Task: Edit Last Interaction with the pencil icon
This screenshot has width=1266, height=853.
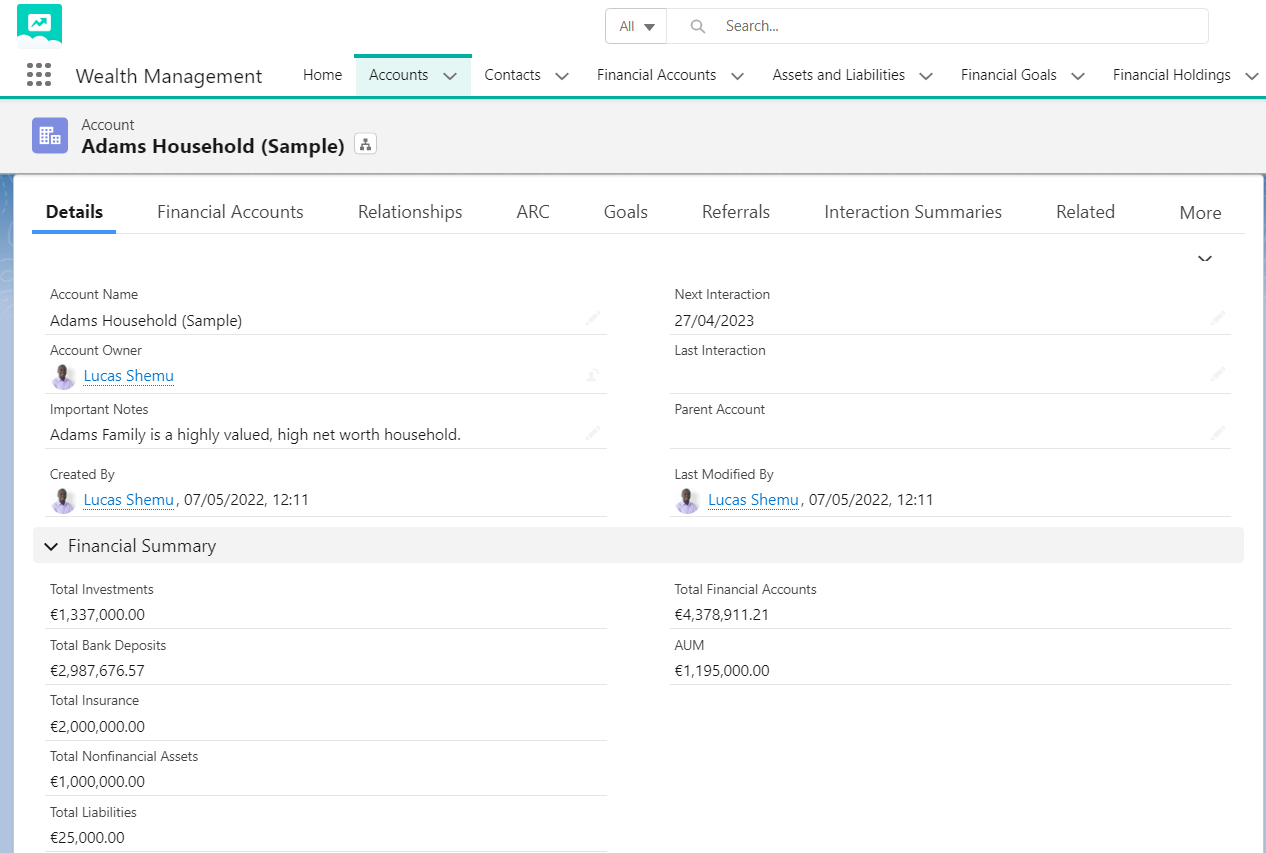Action: pos(1217,374)
